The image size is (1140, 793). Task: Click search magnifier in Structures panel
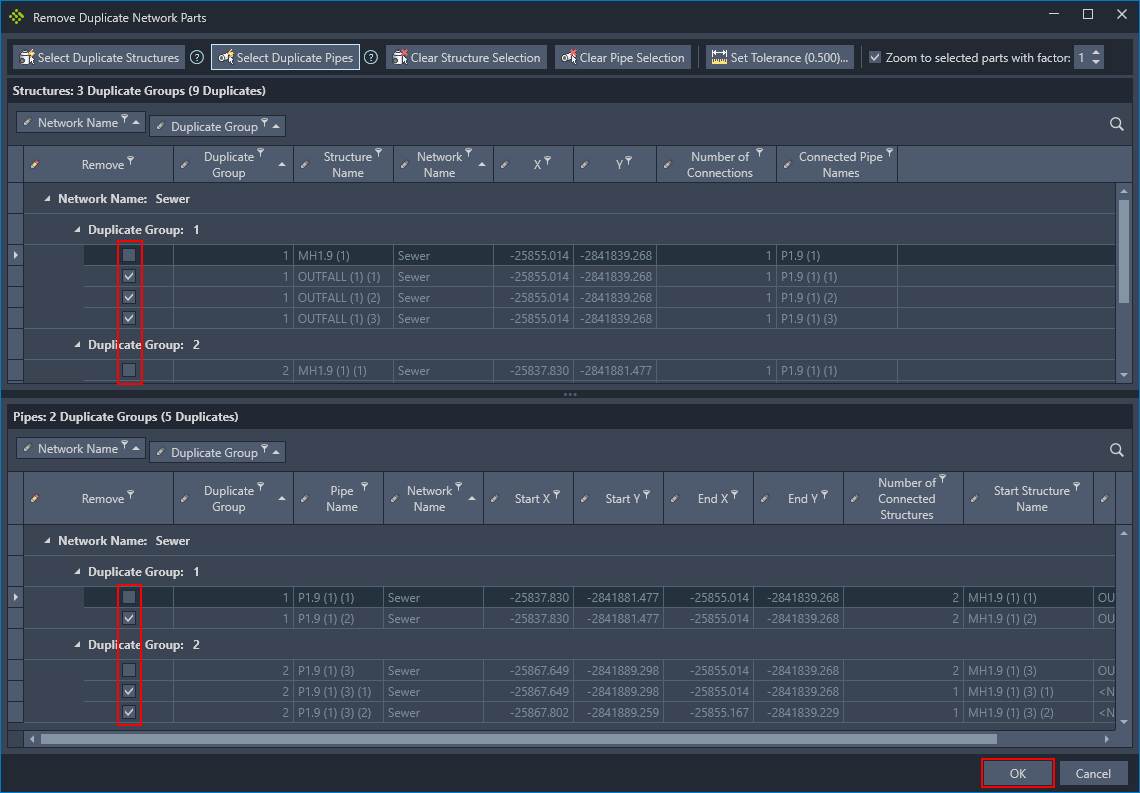point(1117,124)
